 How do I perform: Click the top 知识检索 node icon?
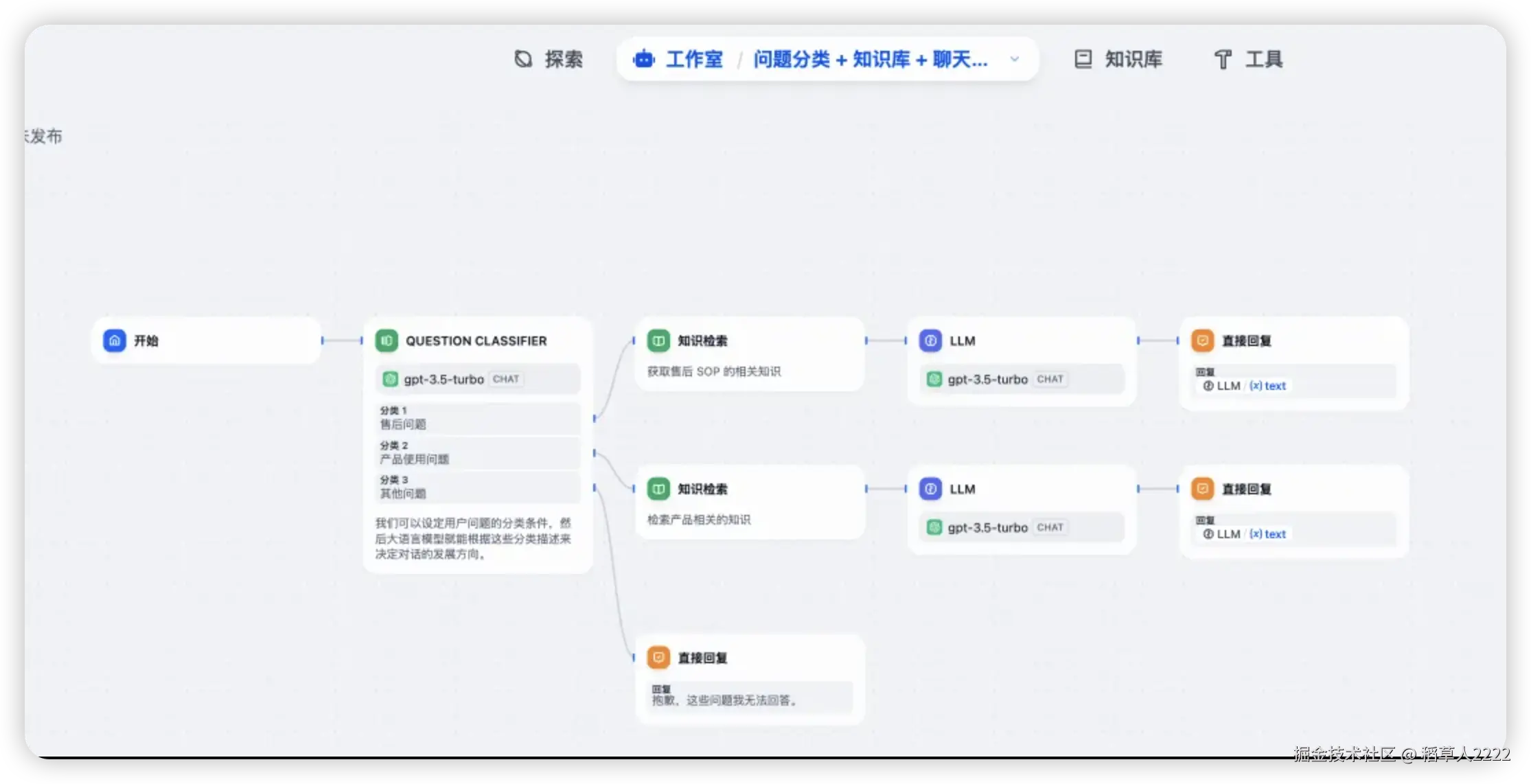pyautogui.click(x=658, y=341)
